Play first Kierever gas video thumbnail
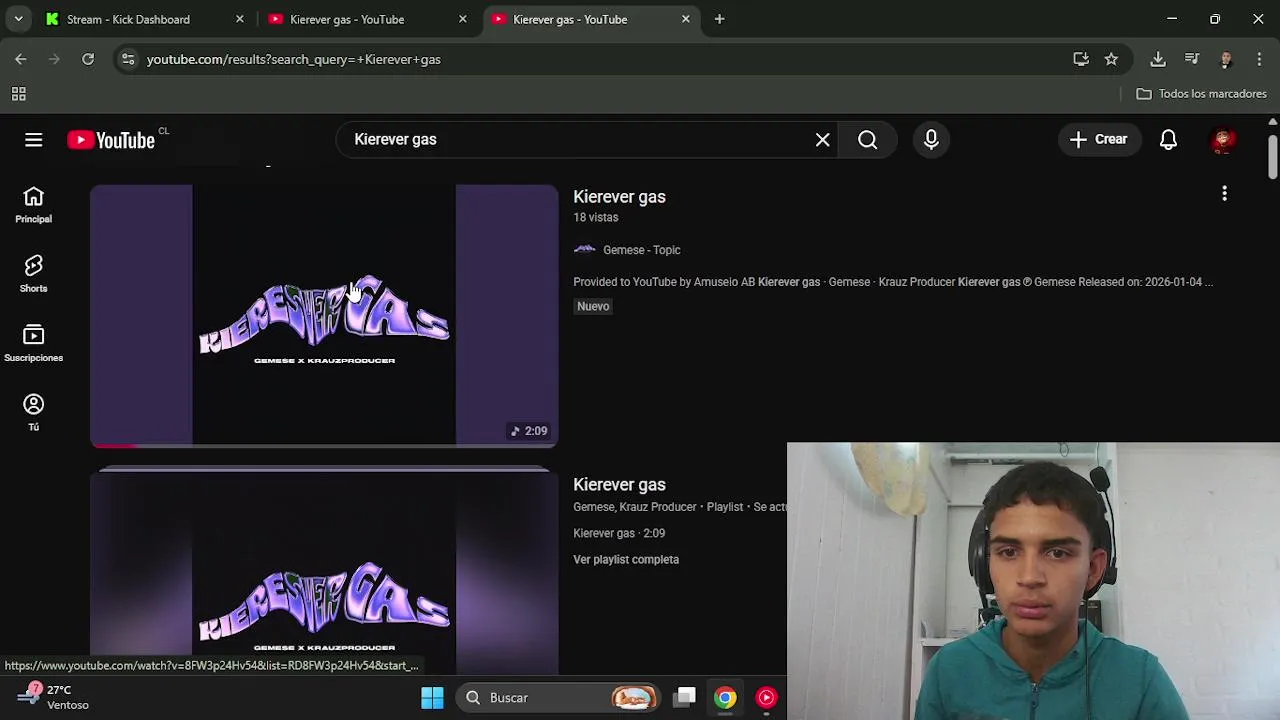Viewport: 1280px width, 720px height. 324,315
